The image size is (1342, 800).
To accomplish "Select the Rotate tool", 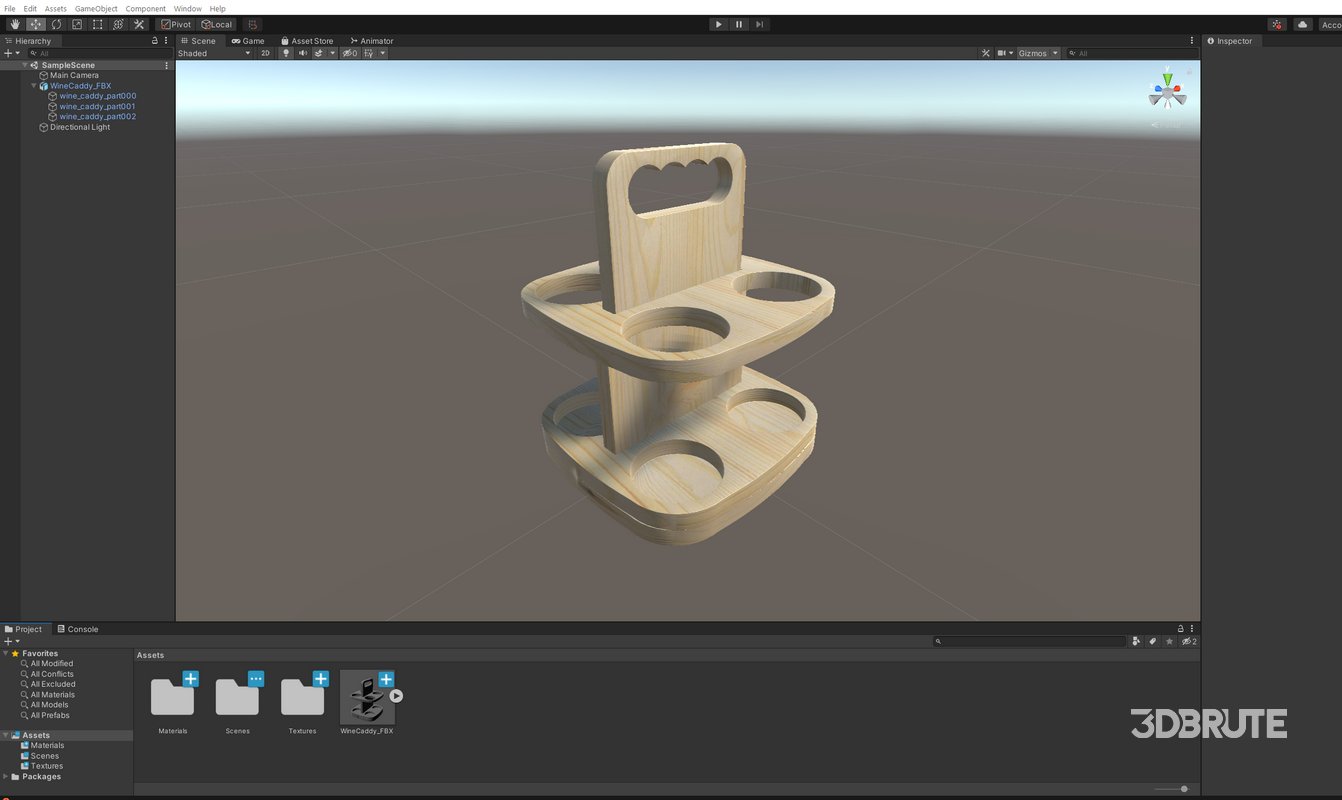I will click(x=57, y=24).
